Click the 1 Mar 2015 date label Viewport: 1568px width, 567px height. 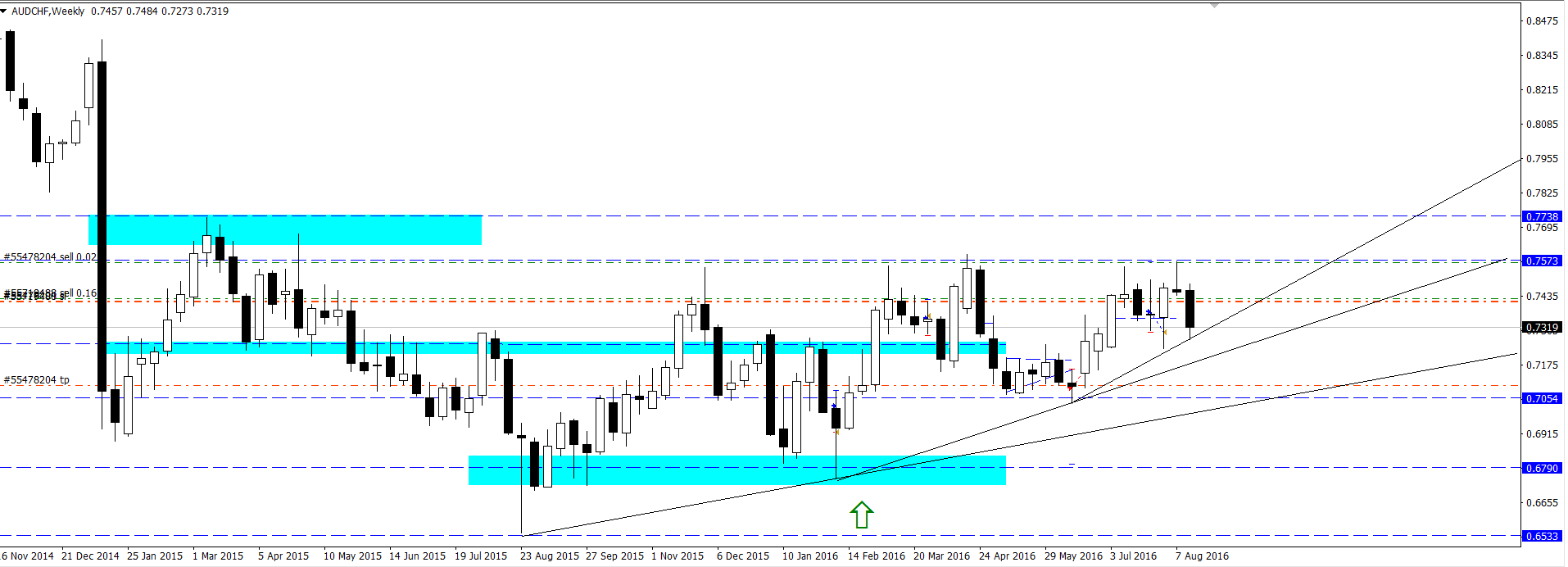[x=218, y=556]
